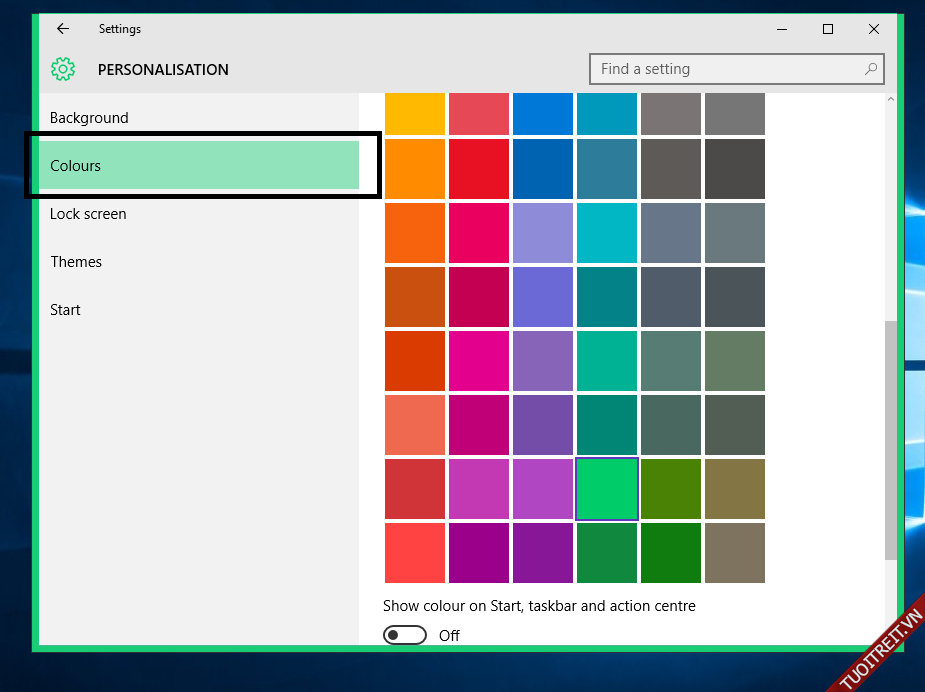The width and height of the screenshot is (925, 692).
Task: Pick the bright cyan colour swatch
Action: pyautogui.click(x=607, y=233)
